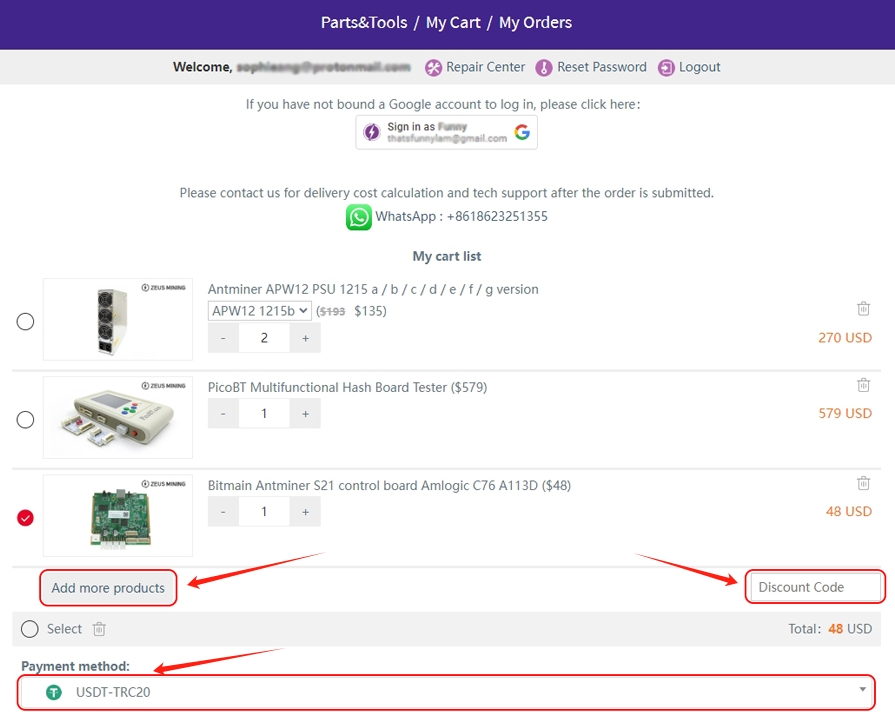Click the Add more products button
This screenshot has height=712, width=895.
[x=108, y=588]
